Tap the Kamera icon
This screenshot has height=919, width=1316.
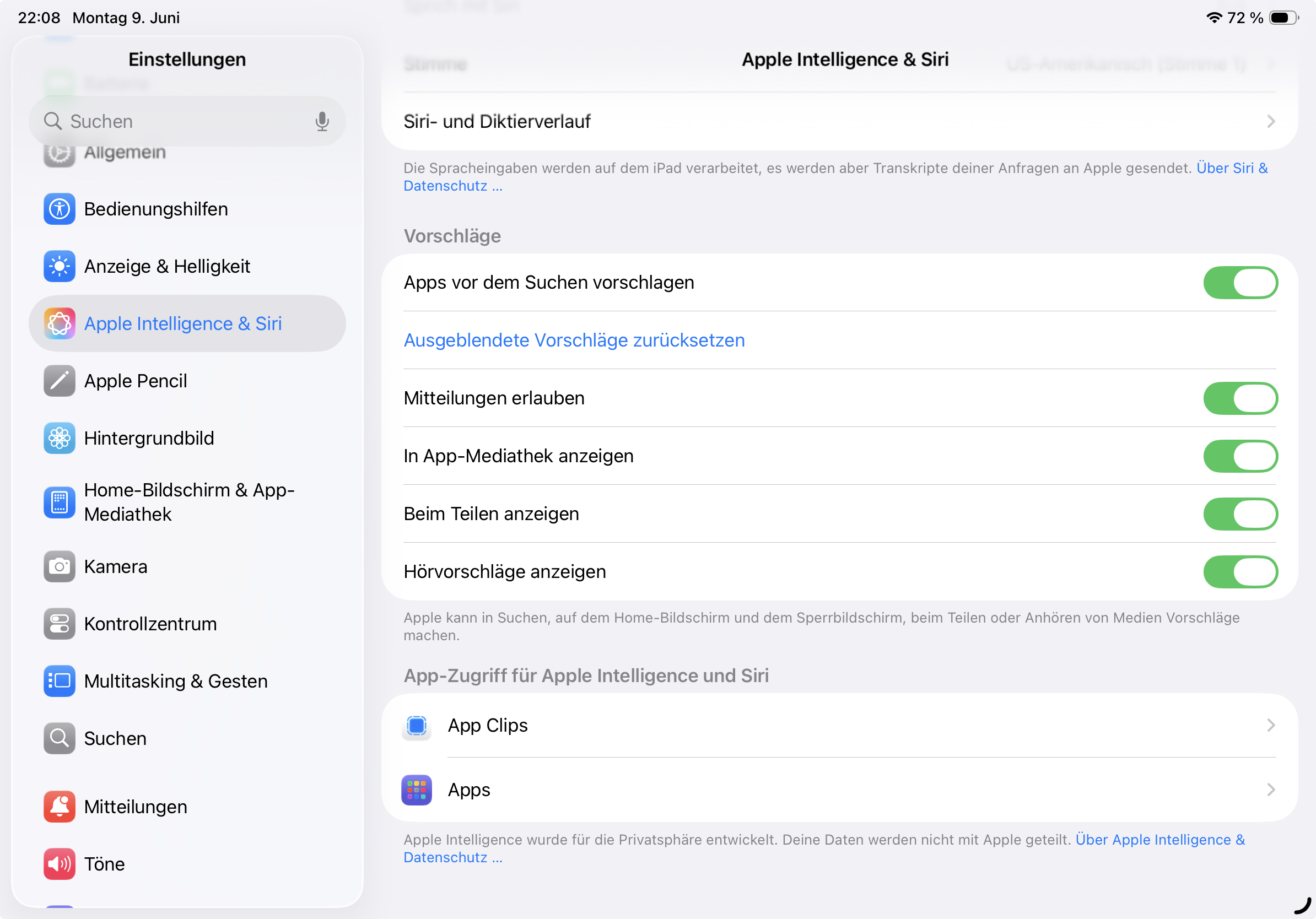coord(59,566)
